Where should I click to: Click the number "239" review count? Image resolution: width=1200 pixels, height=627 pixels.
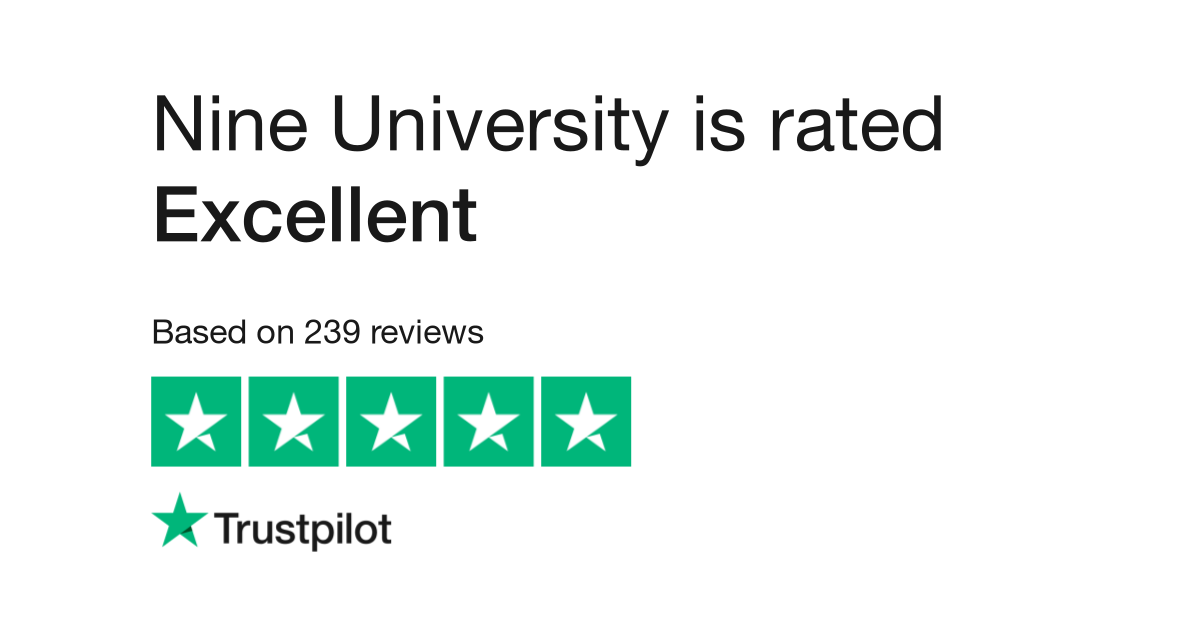333,332
